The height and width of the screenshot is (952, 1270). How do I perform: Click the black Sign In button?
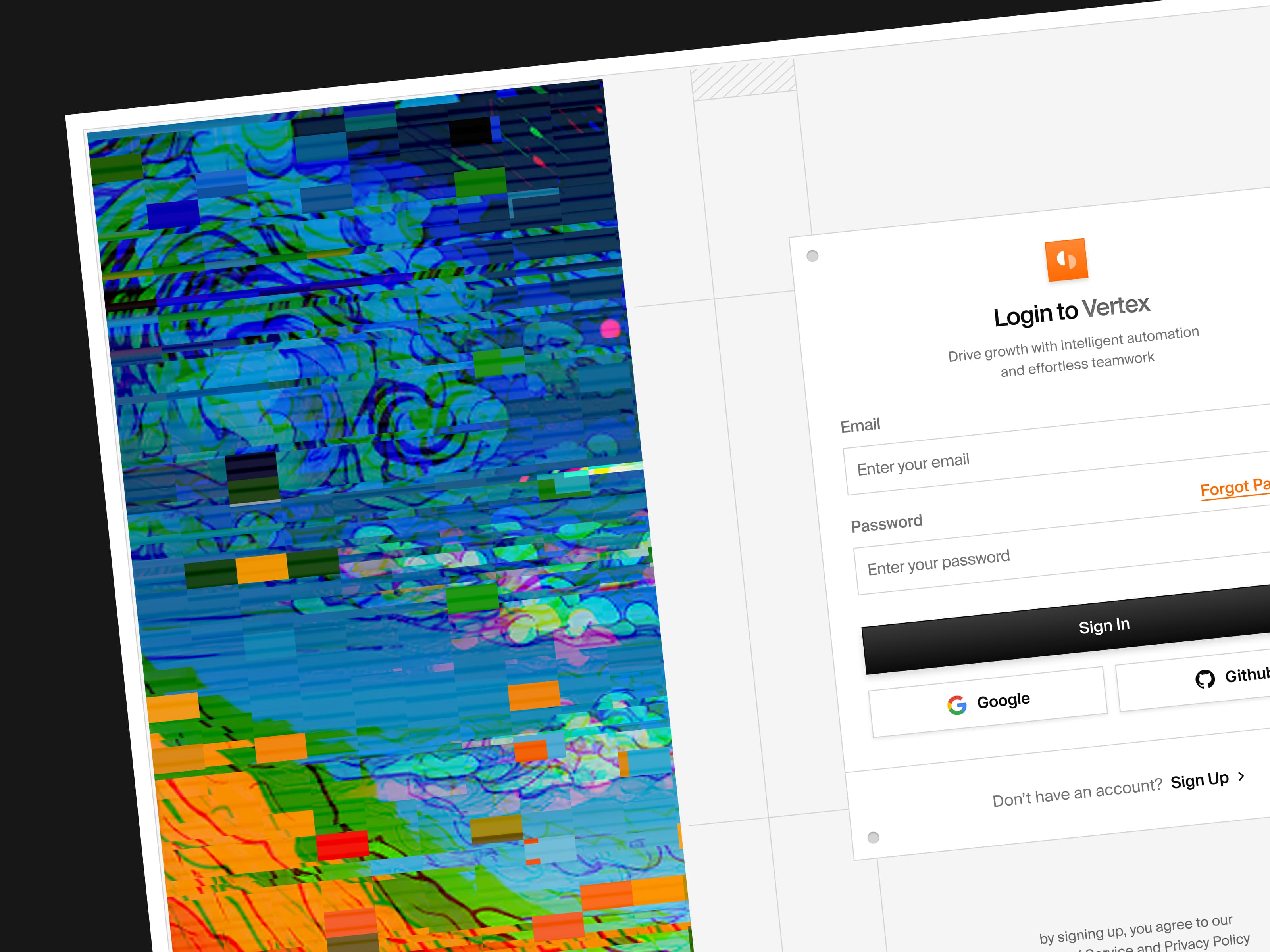coord(1067,630)
